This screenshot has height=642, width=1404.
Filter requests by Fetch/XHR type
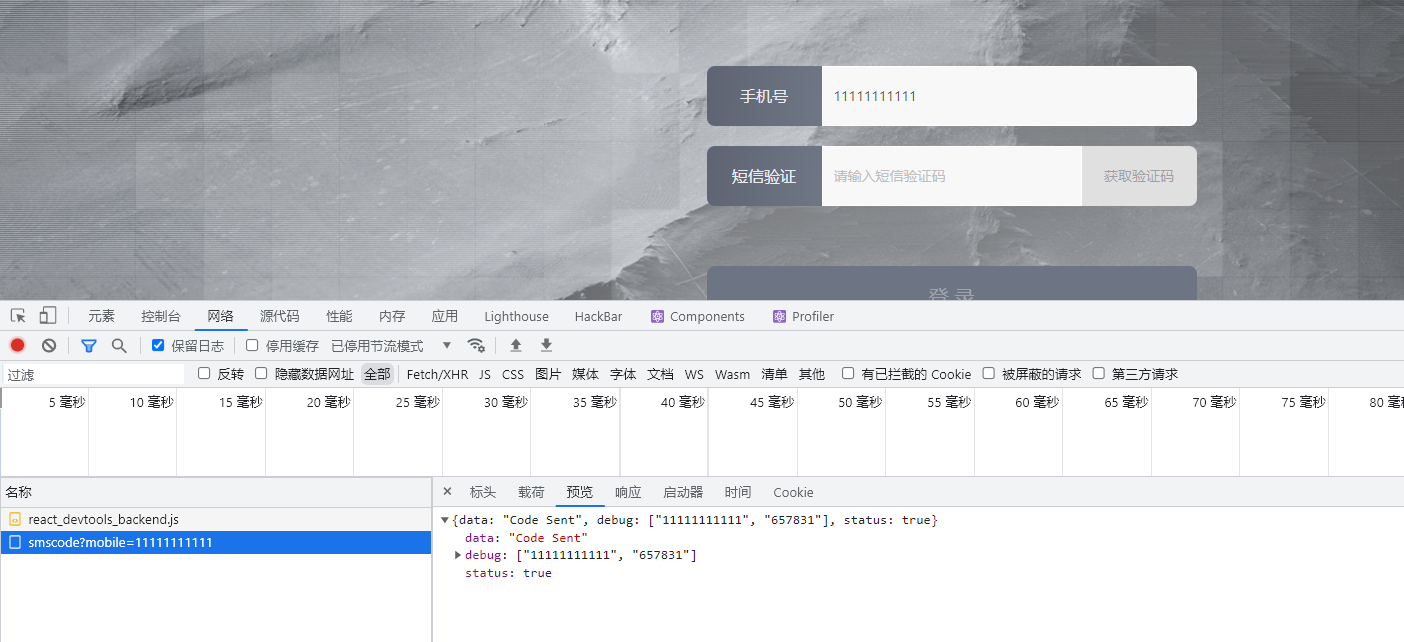click(x=437, y=374)
